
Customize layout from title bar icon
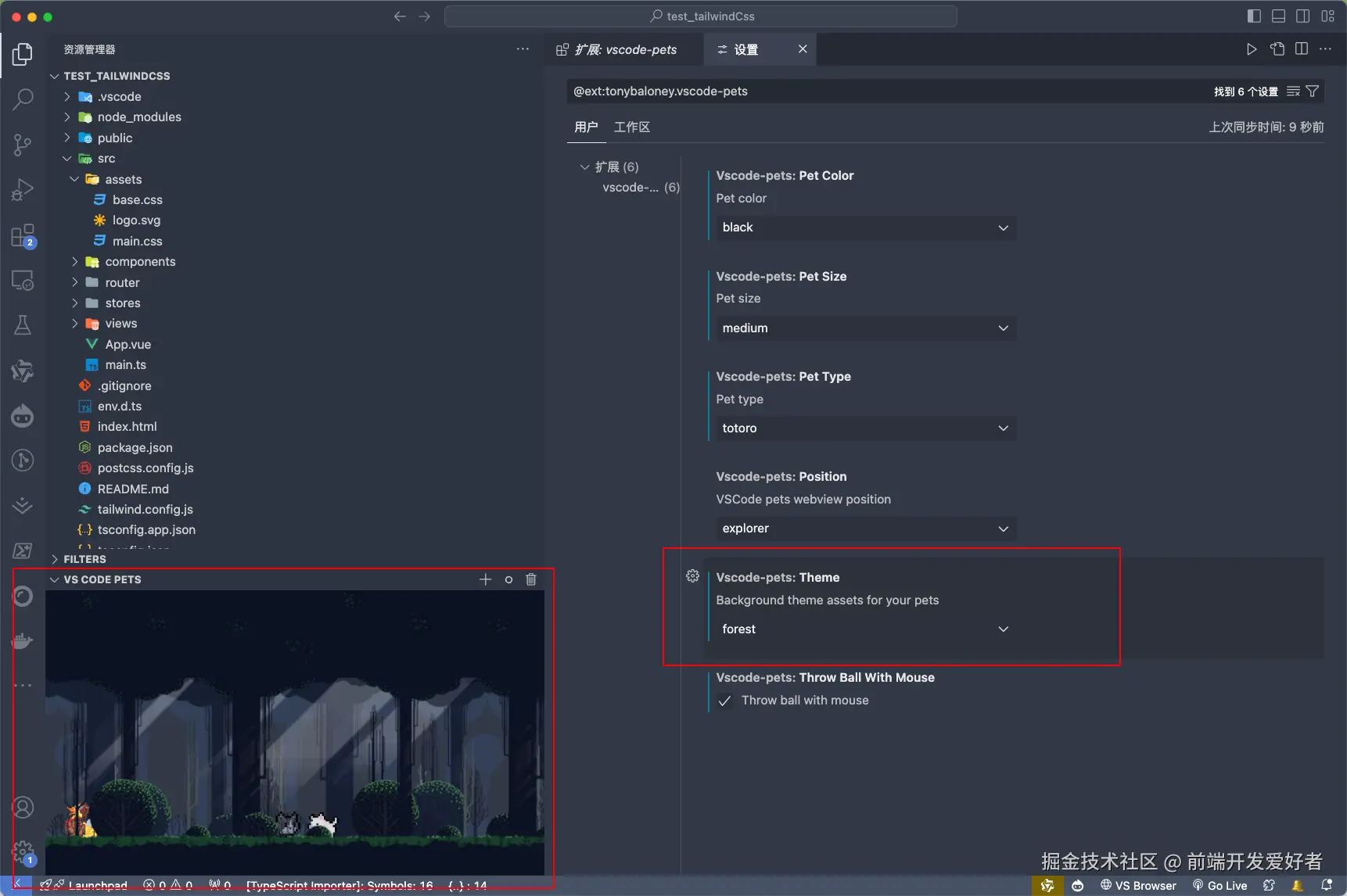coord(1327,16)
